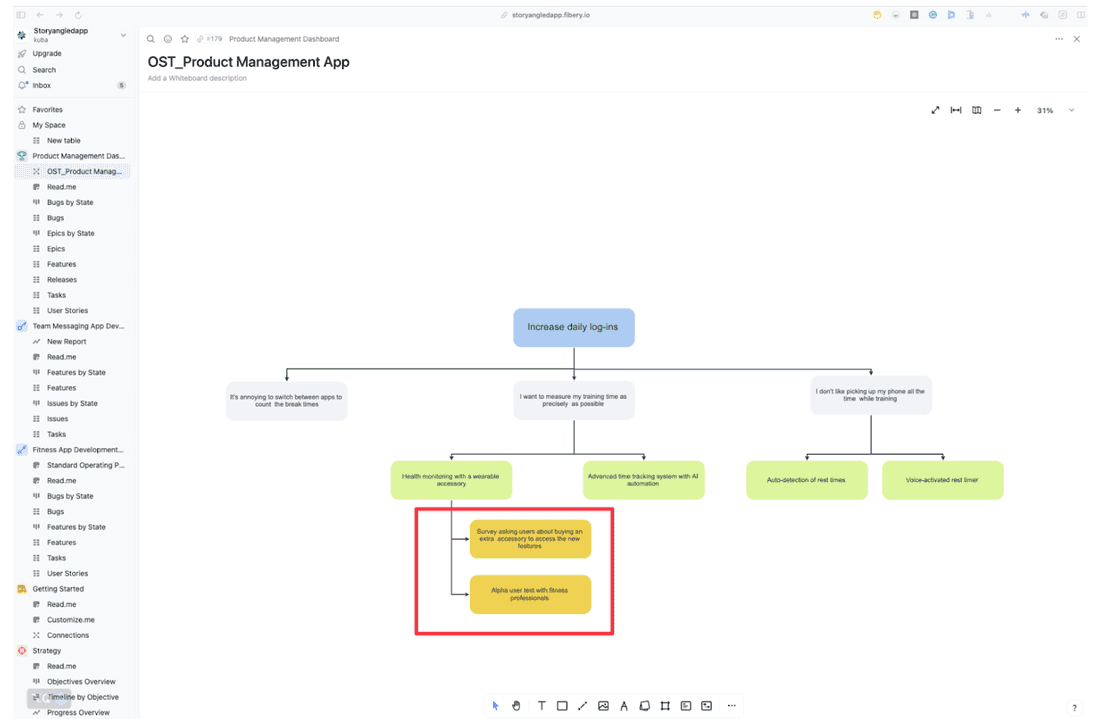The height and width of the screenshot is (719, 1100).
Task: Open Objectives Overview under Strategy
Action: [x=81, y=682]
